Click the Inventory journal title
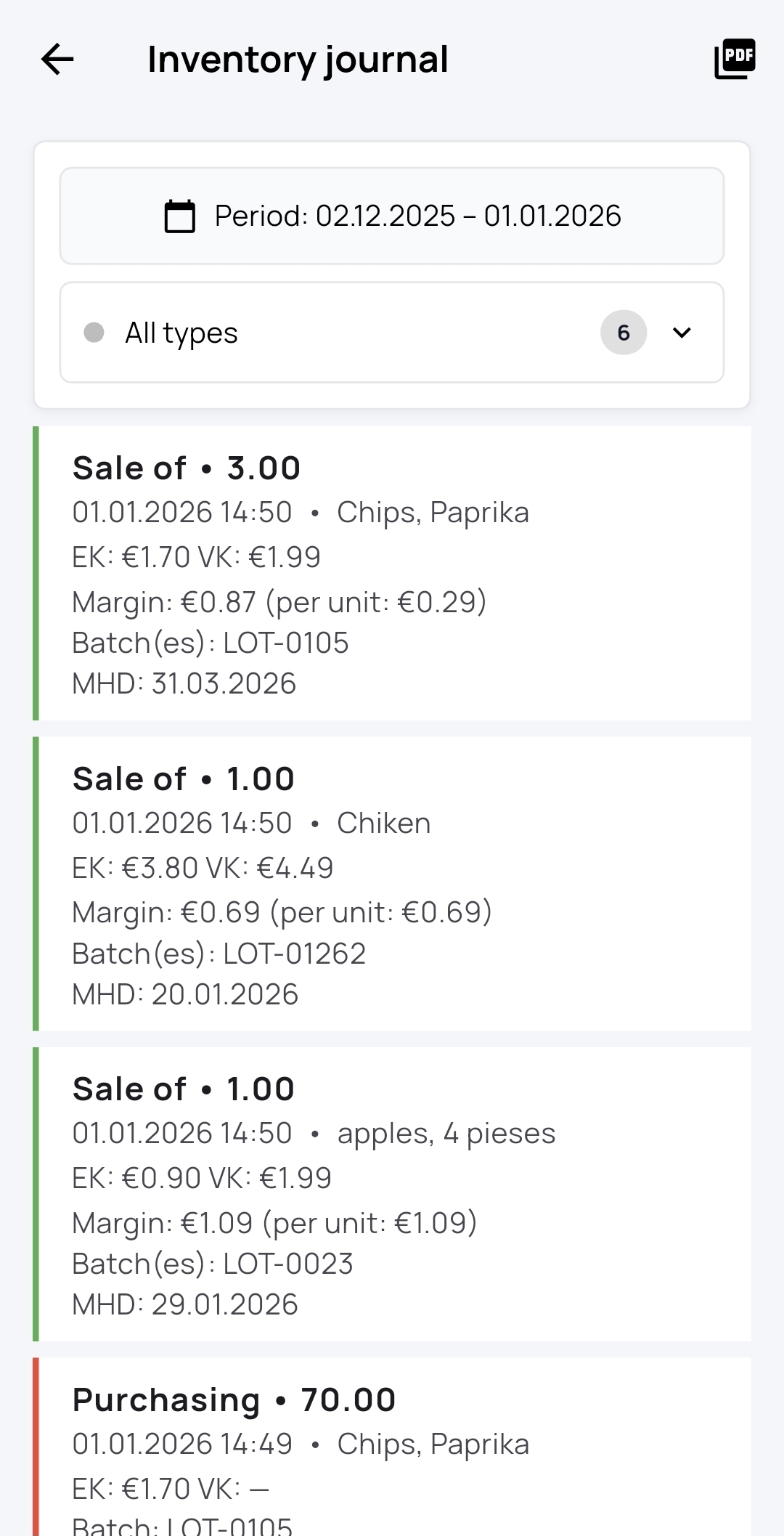The width and height of the screenshot is (784, 1536). pyautogui.click(x=298, y=60)
